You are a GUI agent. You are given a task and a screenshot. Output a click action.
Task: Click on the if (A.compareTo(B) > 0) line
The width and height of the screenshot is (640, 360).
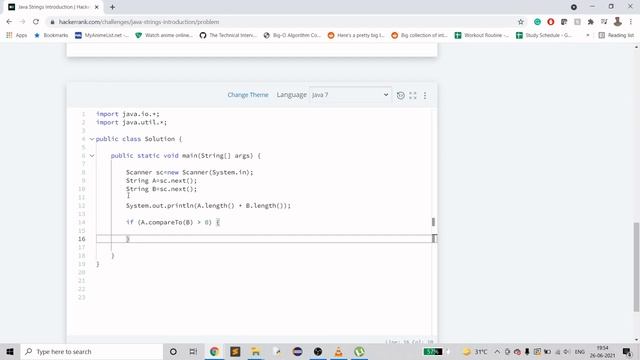tap(173, 222)
